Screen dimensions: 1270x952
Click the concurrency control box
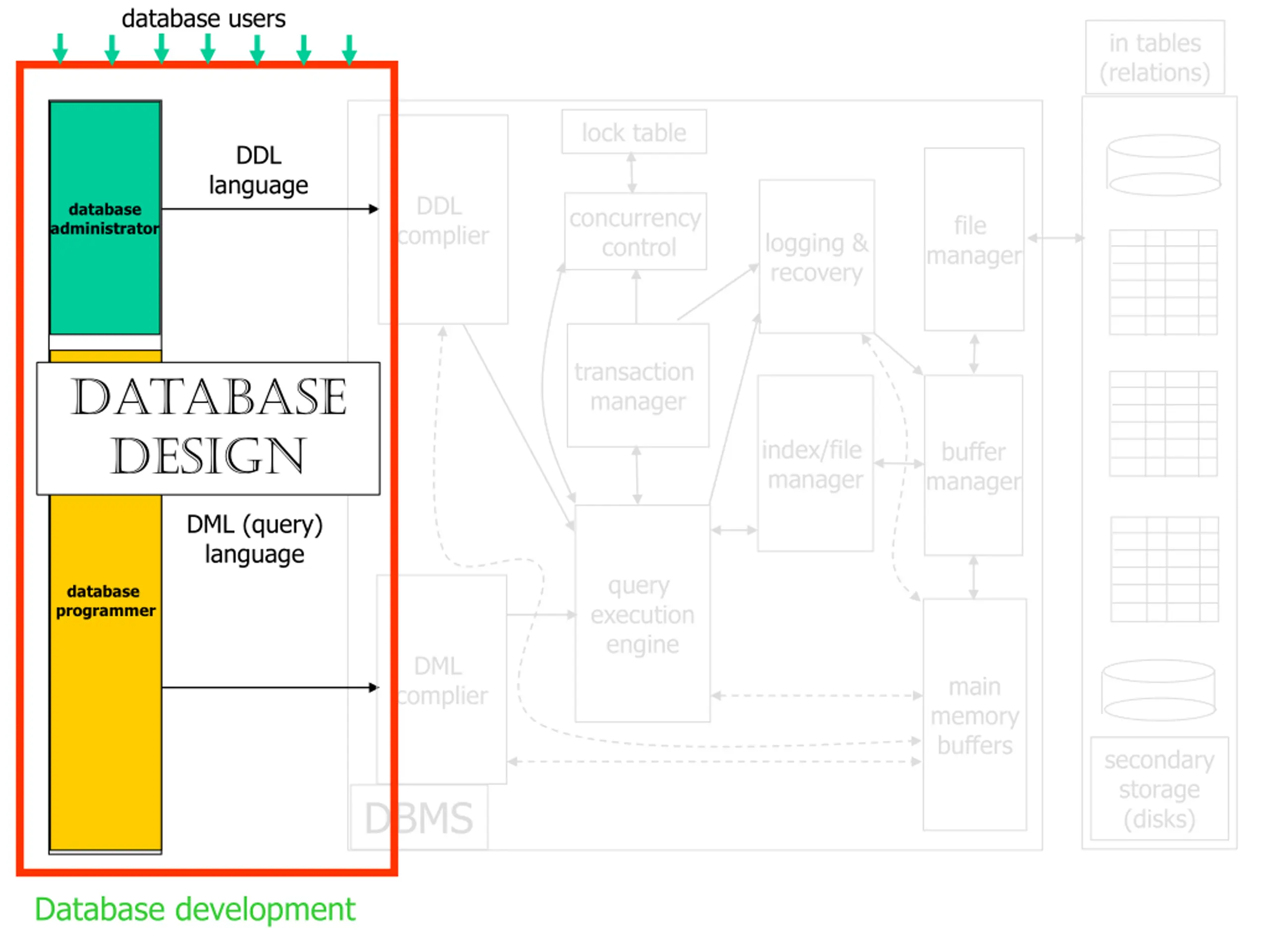(x=635, y=232)
